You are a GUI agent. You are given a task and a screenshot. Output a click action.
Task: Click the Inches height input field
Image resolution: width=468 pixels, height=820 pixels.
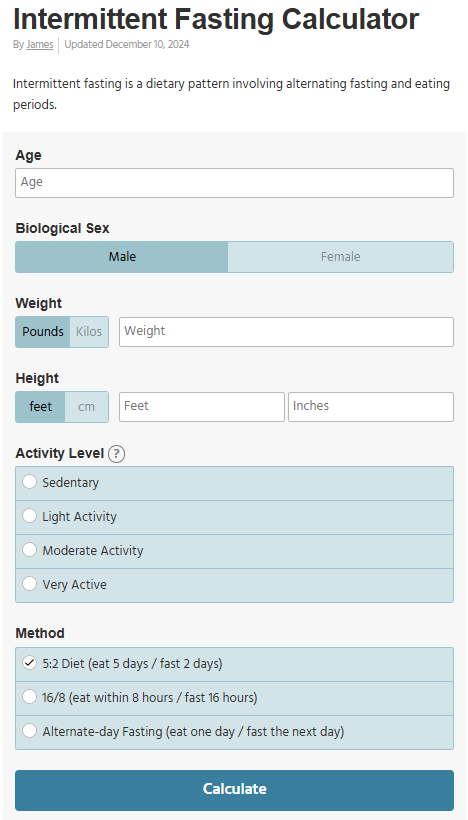[x=371, y=407]
